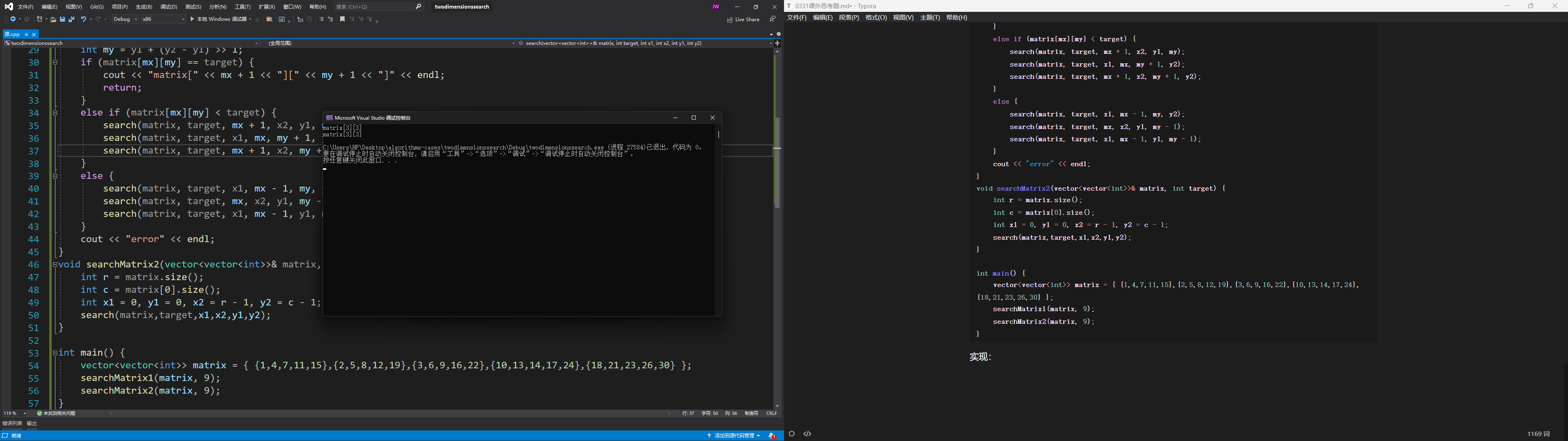This screenshot has width=1568, height=441.
Task: Collapse the else-if block at line 34
Action: click(55, 113)
